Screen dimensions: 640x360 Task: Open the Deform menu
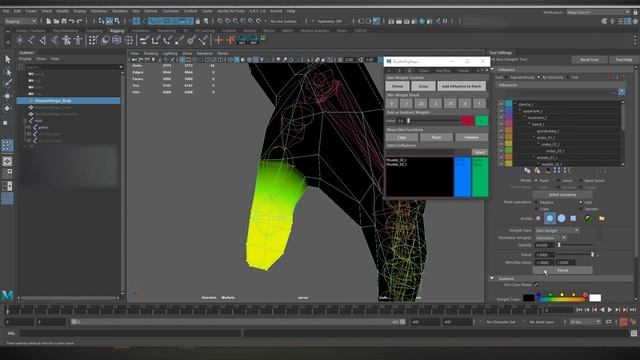pos(151,11)
